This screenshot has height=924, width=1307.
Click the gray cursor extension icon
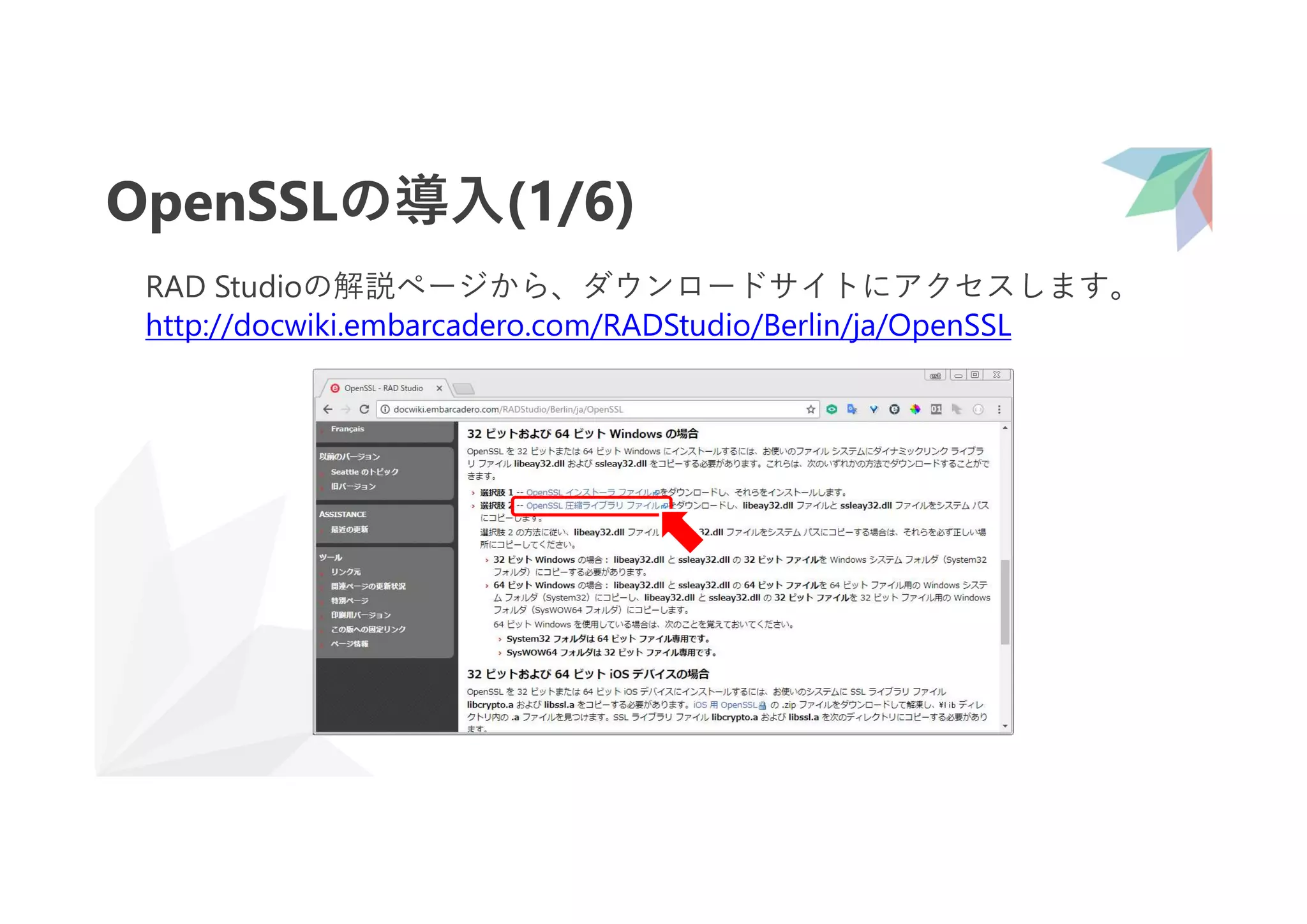(x=957, y=410)
